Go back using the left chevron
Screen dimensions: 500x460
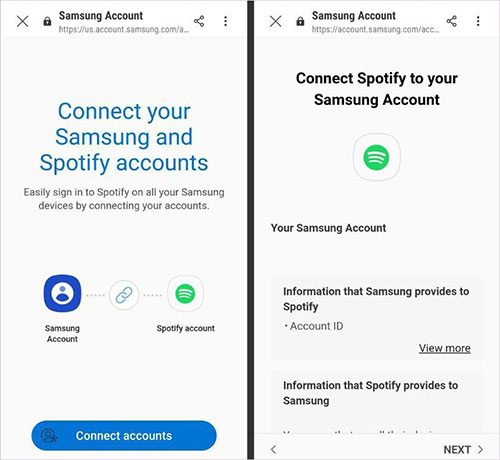(x=273, y=449)
